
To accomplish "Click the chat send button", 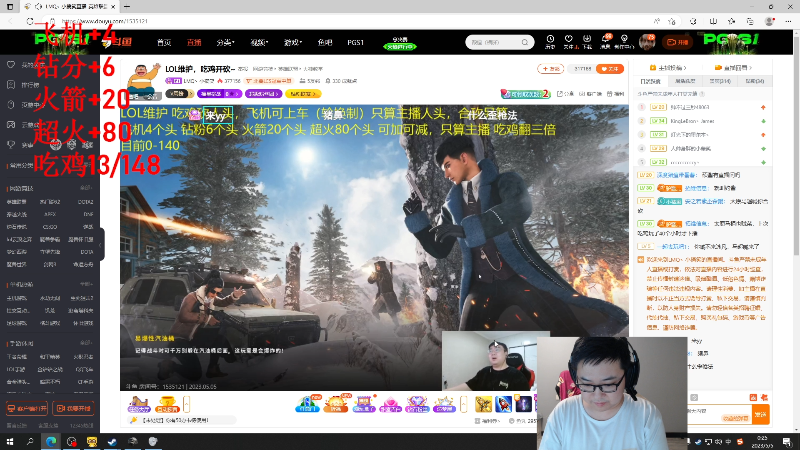I will pyautogui.click(x=760, y=414).
